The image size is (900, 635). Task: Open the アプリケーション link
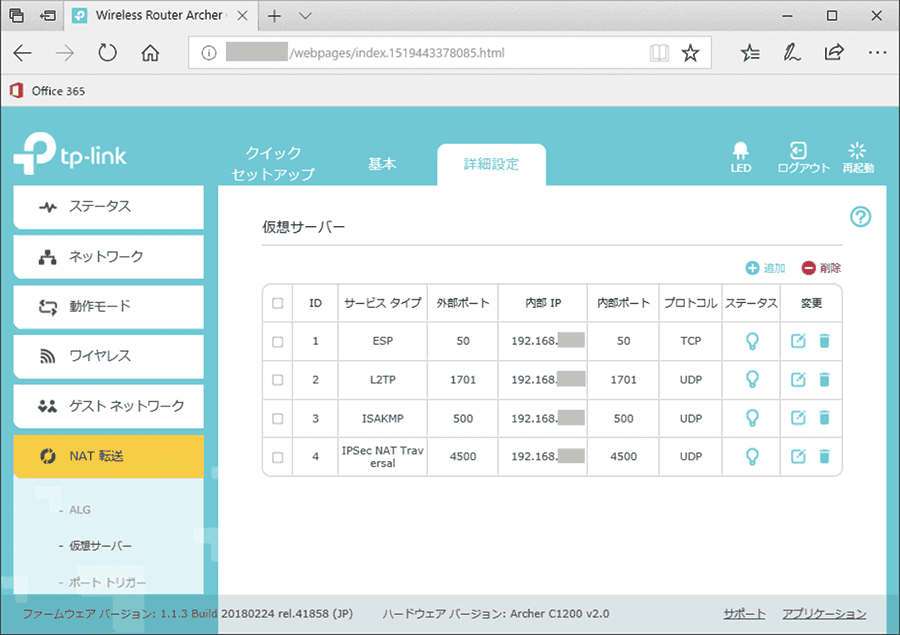824,614
